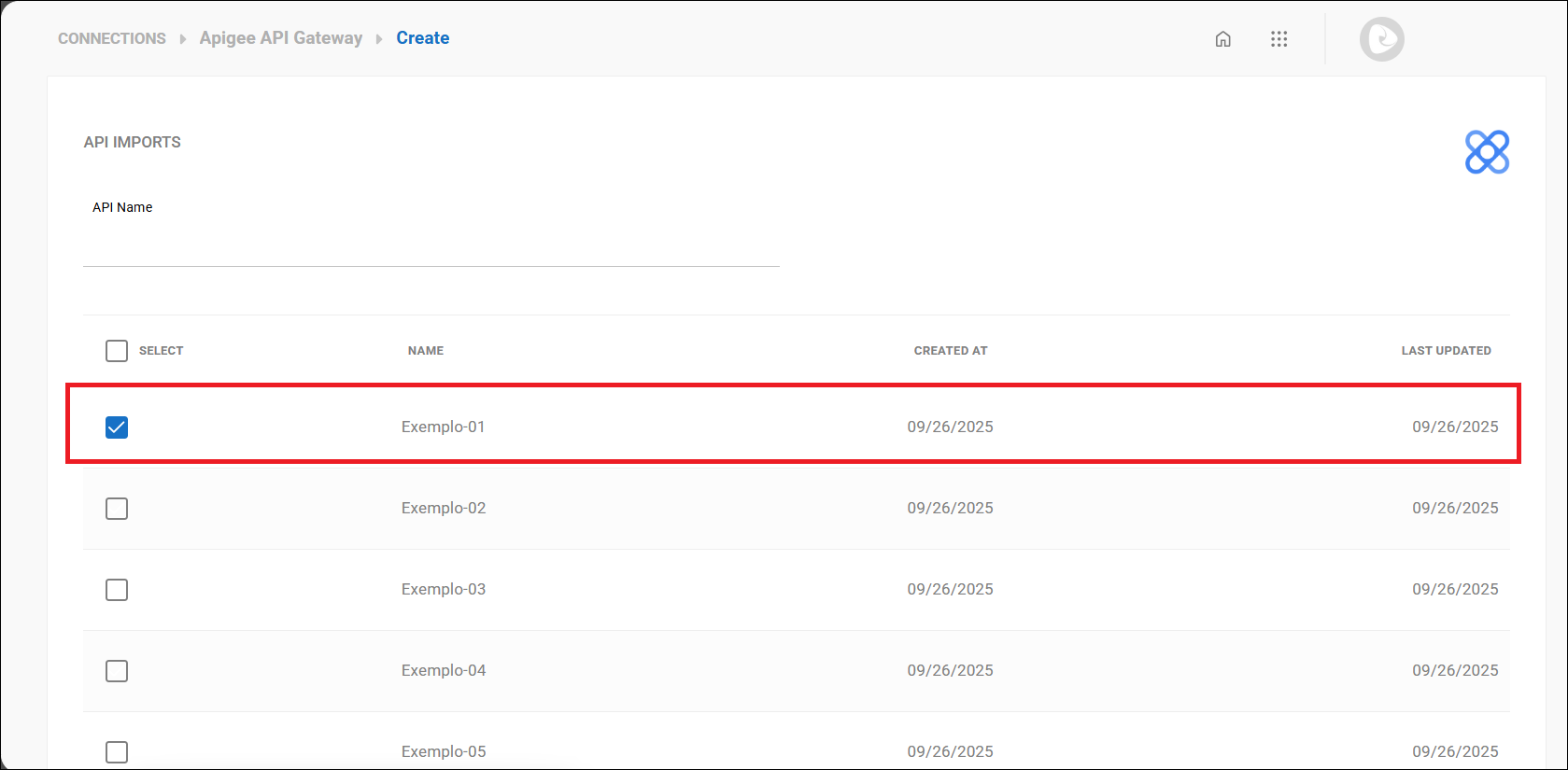Focus the API Name input field

[x=431, y=247]
